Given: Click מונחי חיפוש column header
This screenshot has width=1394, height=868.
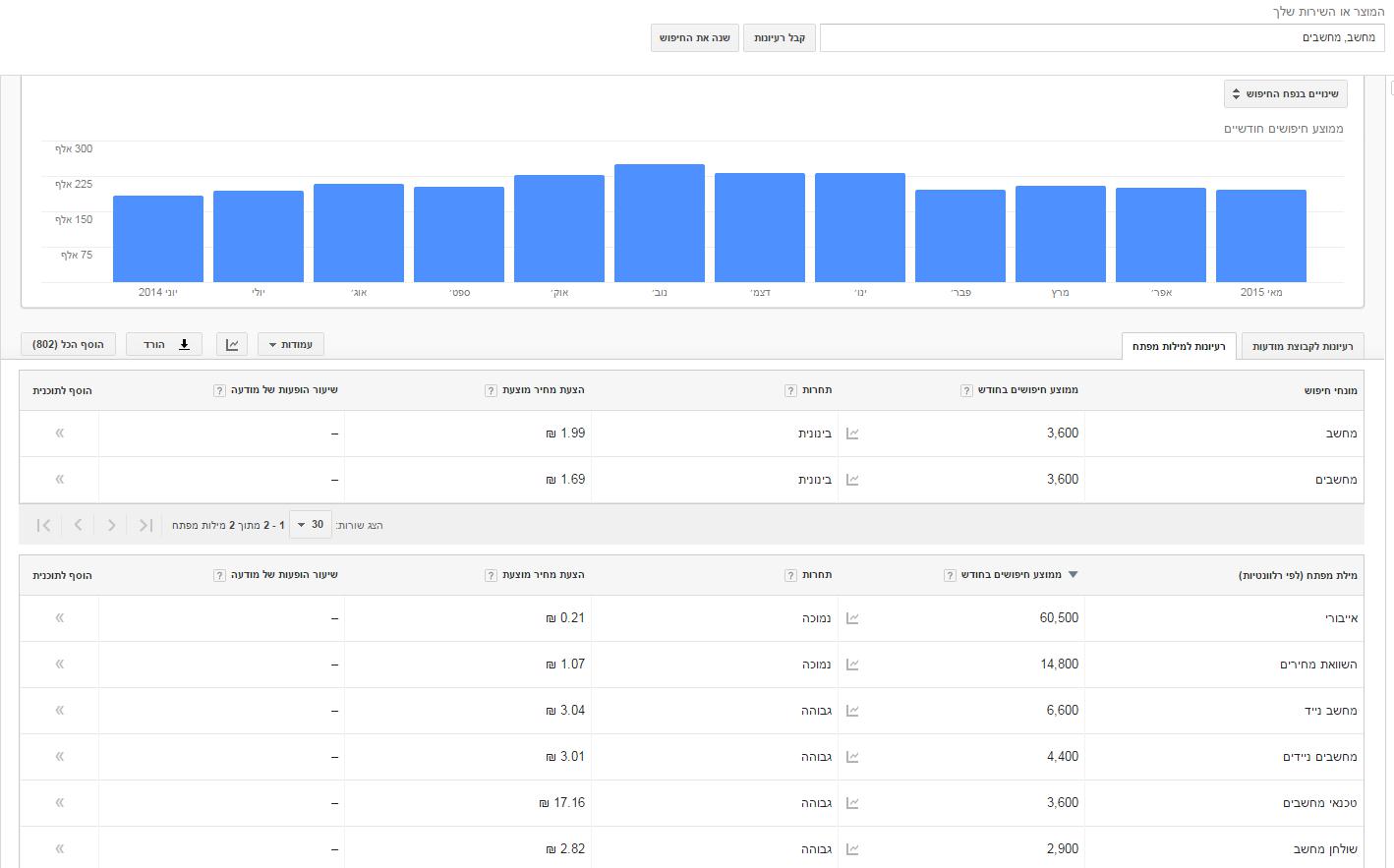Looking at the screenshot, I should point(1330,390).
